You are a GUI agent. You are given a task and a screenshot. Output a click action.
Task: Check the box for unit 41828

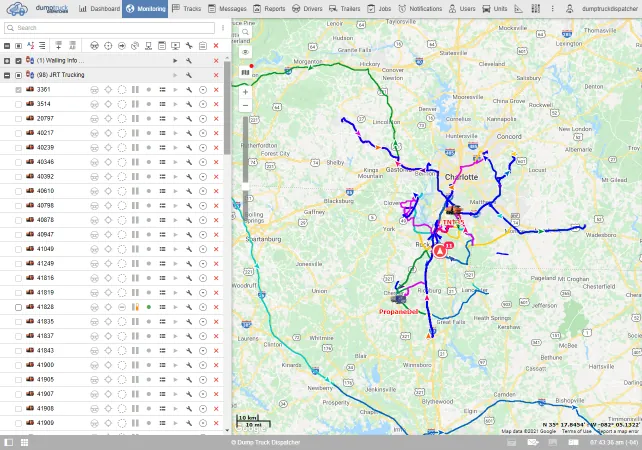point(18,307)
